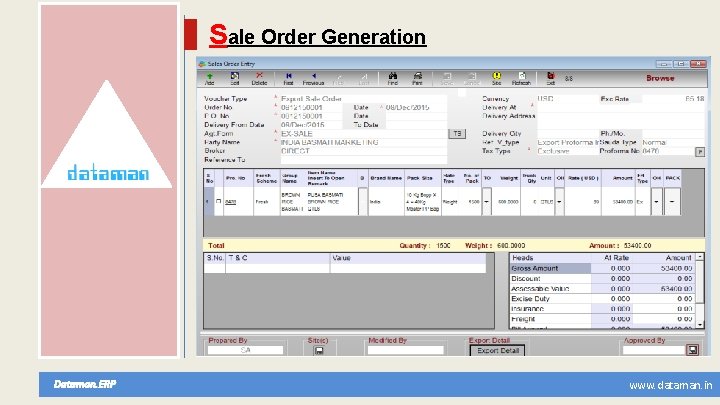Click the Export Detail button
720x405 pixels.
[498, 350]
